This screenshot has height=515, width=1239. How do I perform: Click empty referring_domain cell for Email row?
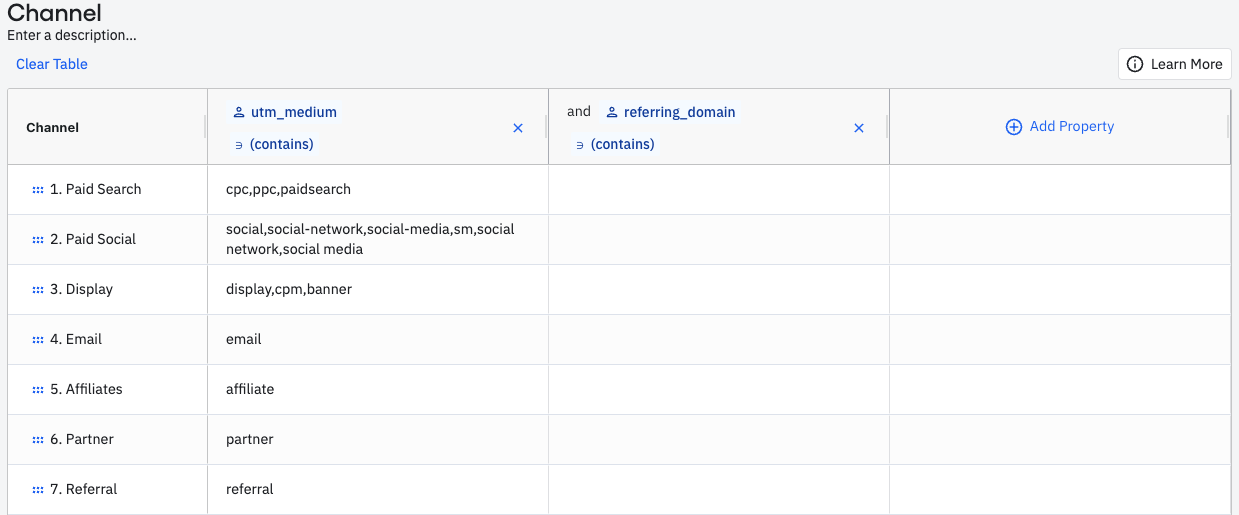click(718, 340)
